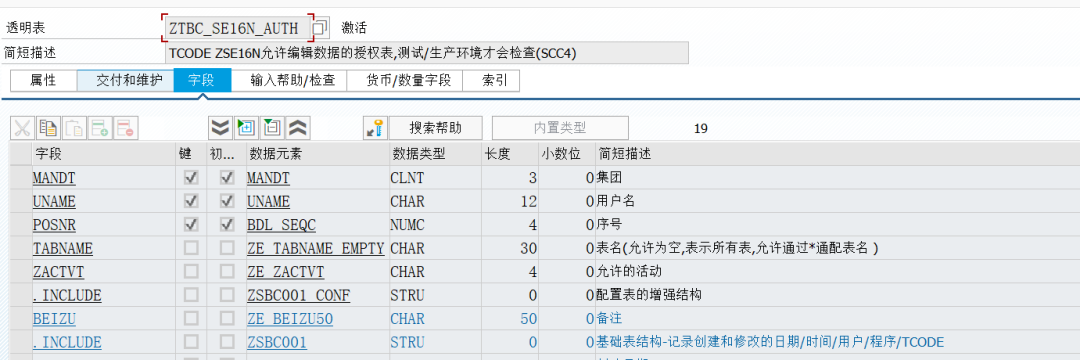Check key checkbox in TABNAME row
The width and height of the screenshot is (1080, 360).
pyautogui.click(x=191, y=248)
